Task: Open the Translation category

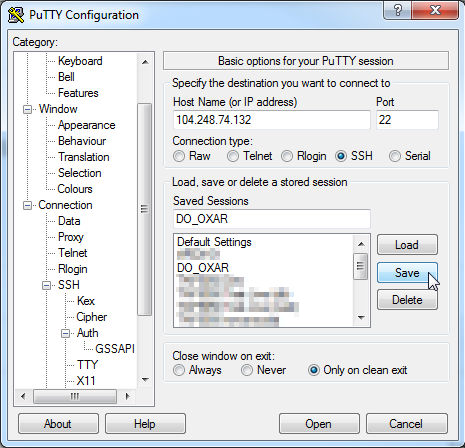Action: coord(83,157)
